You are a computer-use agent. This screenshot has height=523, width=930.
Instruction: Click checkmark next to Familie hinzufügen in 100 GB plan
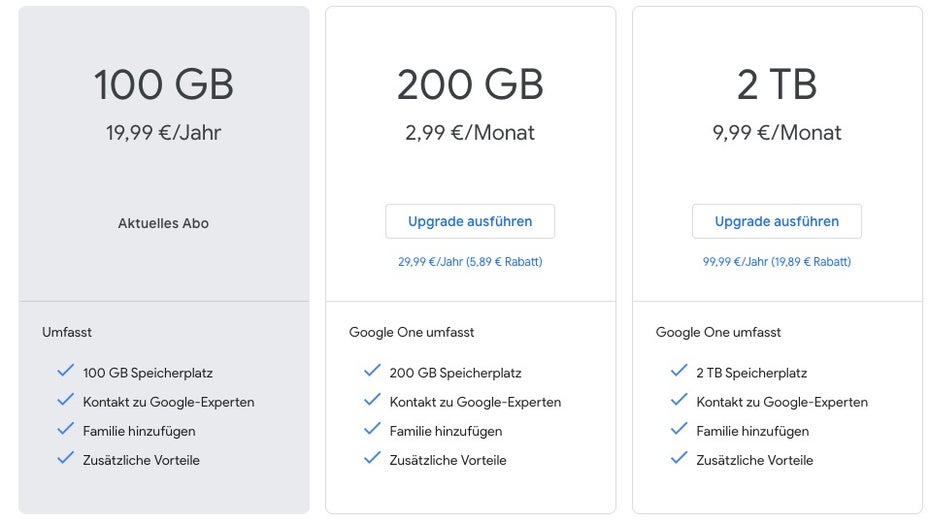coord(66,430)
